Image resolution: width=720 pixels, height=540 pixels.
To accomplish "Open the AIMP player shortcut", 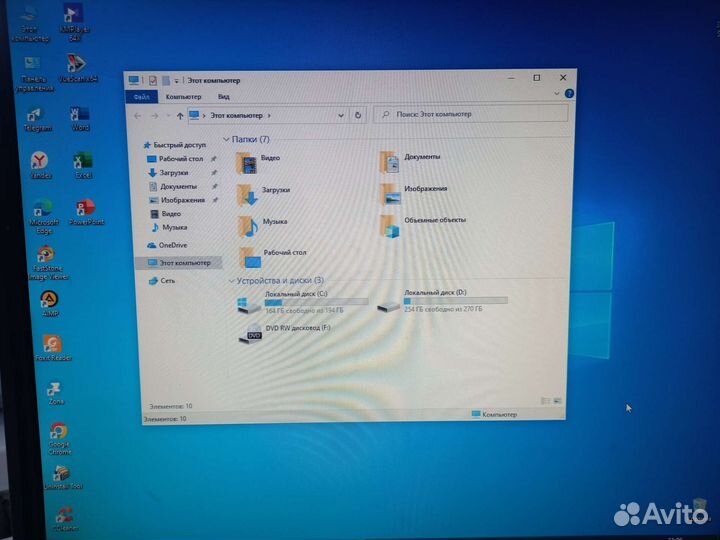I will click(47, 299).
